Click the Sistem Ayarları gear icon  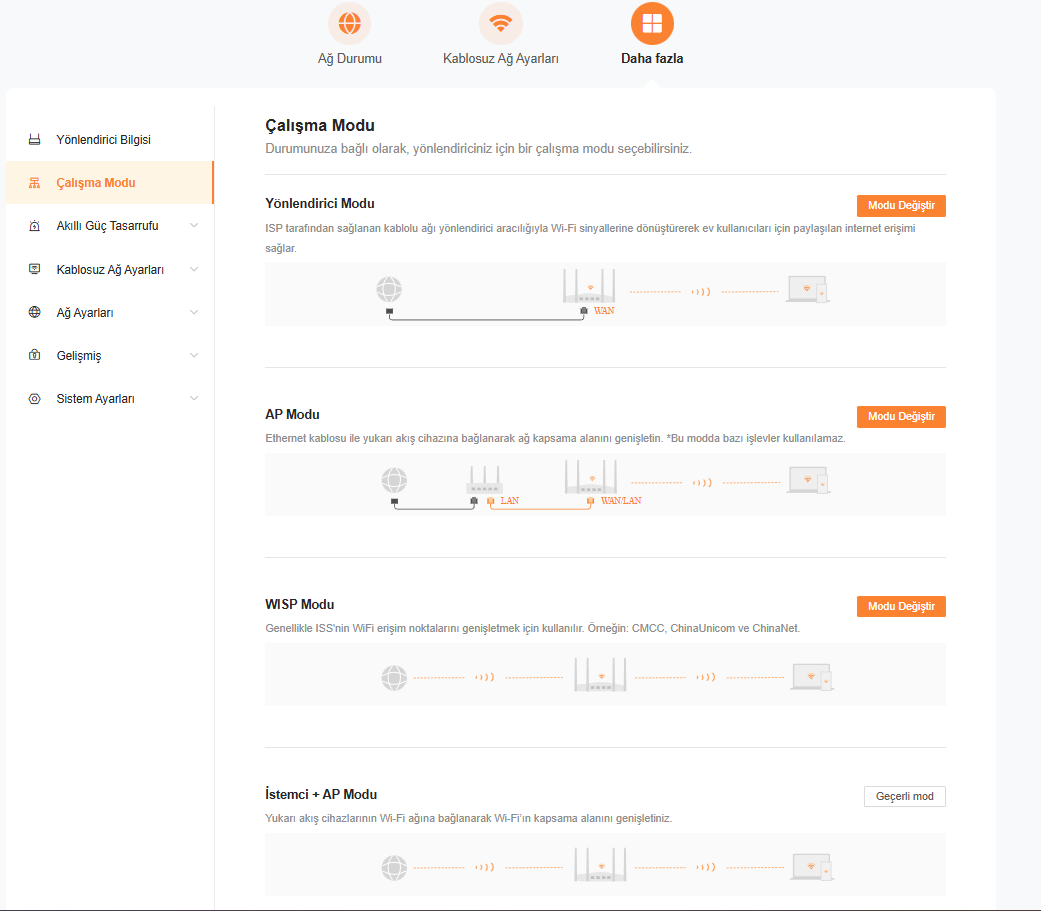click(x=35, y=398)
